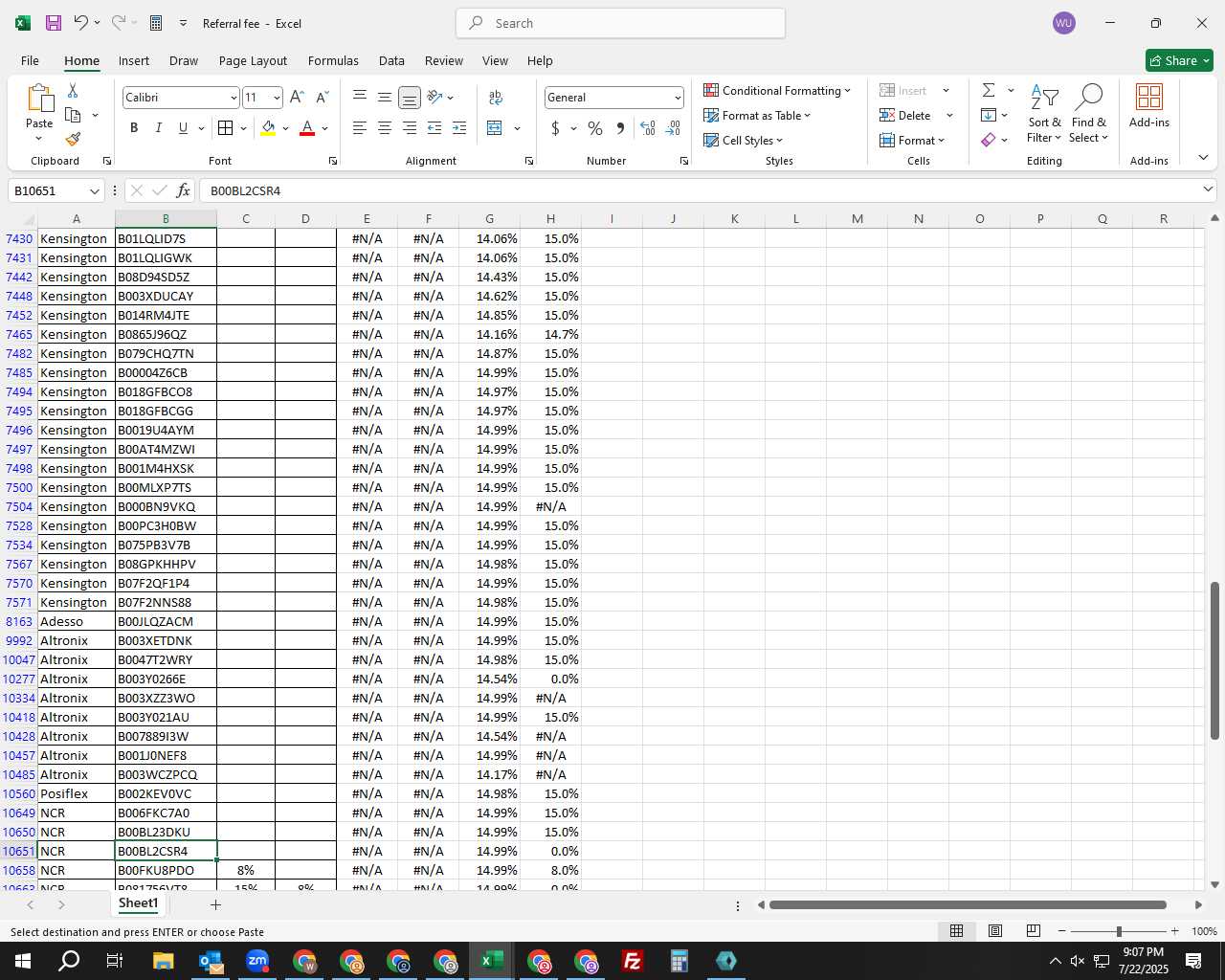Select the Sheet1 tab

(x=138, y=903)
